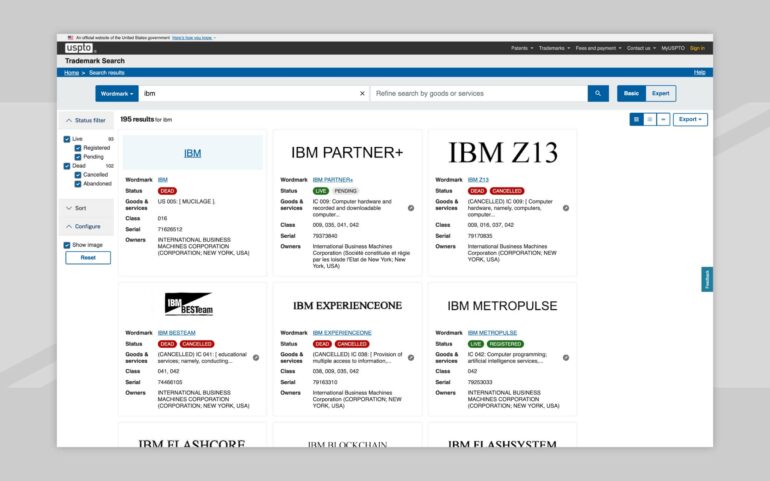Image resolution: width=770 pixels, height=481 pixels.
Task: Uncheck the Live status checkbox
Action: pos(67,139)
